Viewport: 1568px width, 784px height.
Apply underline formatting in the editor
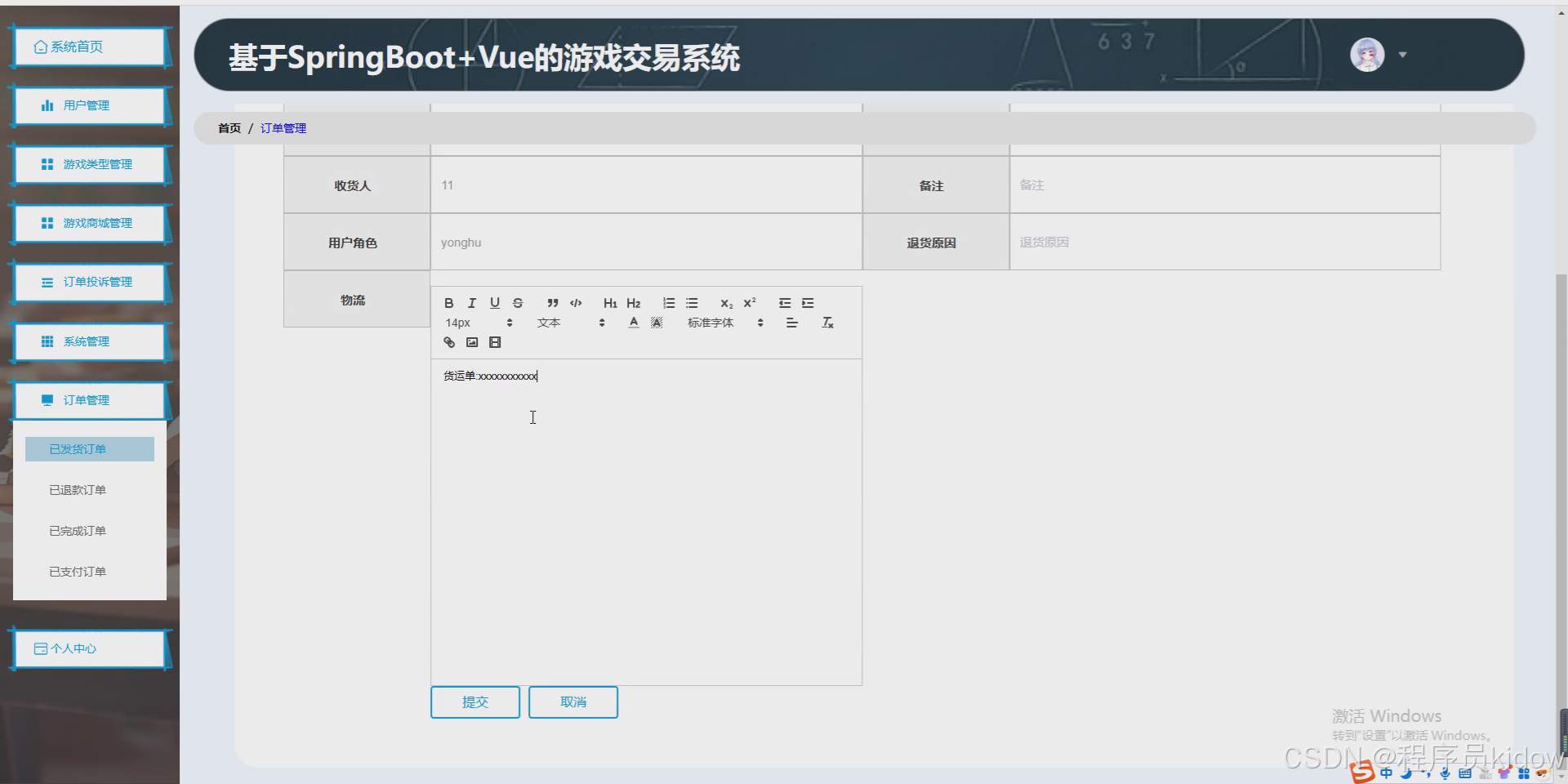pos(495,303)
